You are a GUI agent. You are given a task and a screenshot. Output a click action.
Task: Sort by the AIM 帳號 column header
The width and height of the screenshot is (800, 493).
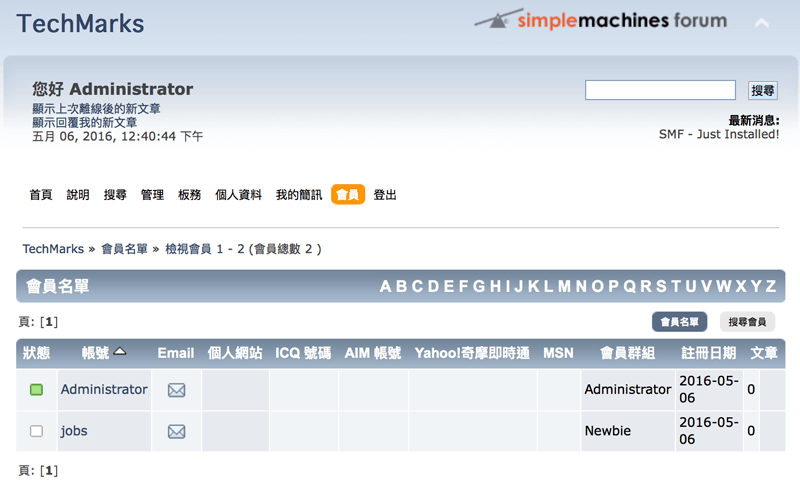click(373, 353)
